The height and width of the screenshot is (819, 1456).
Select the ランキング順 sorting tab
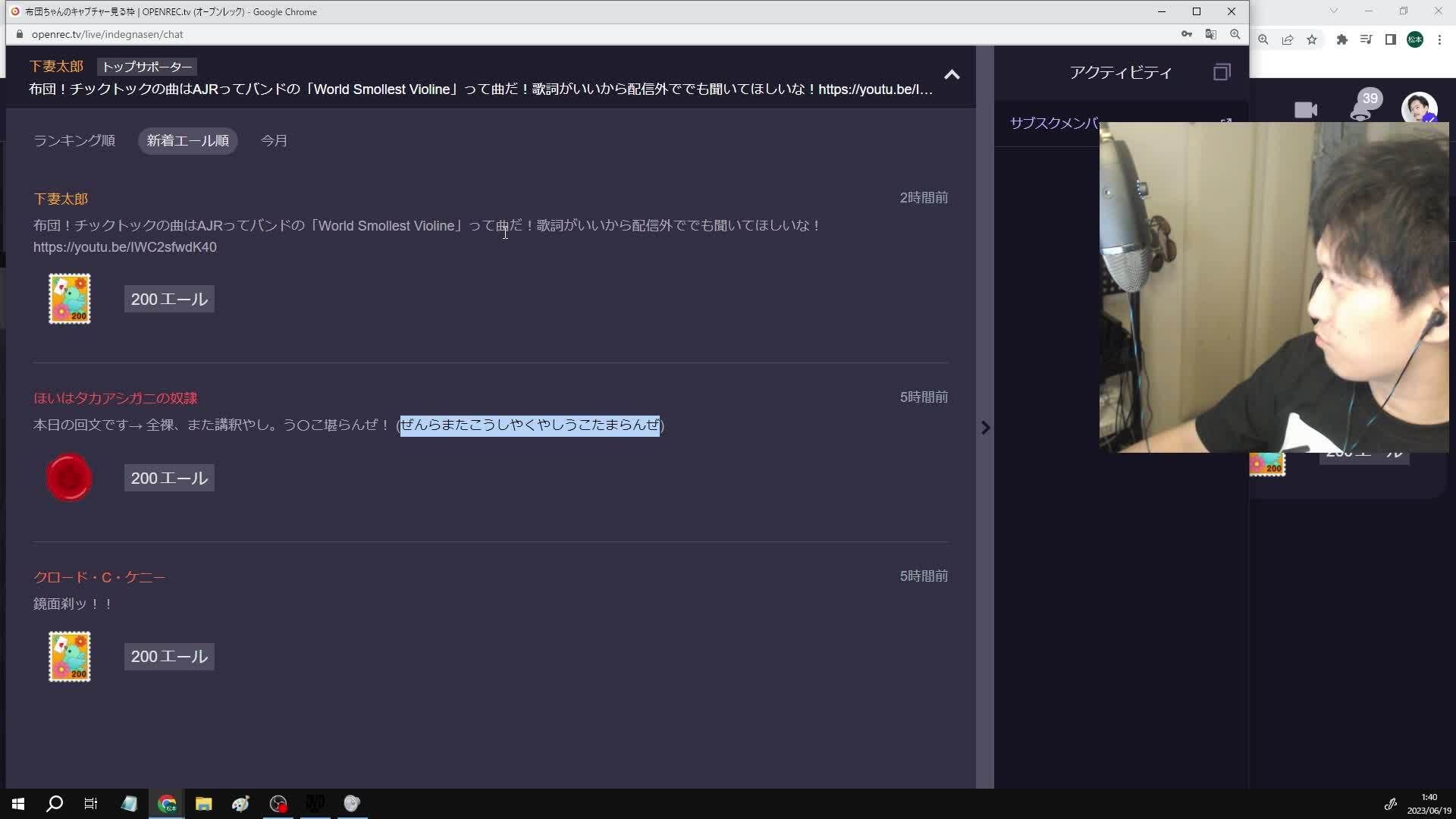coord(74,141)
